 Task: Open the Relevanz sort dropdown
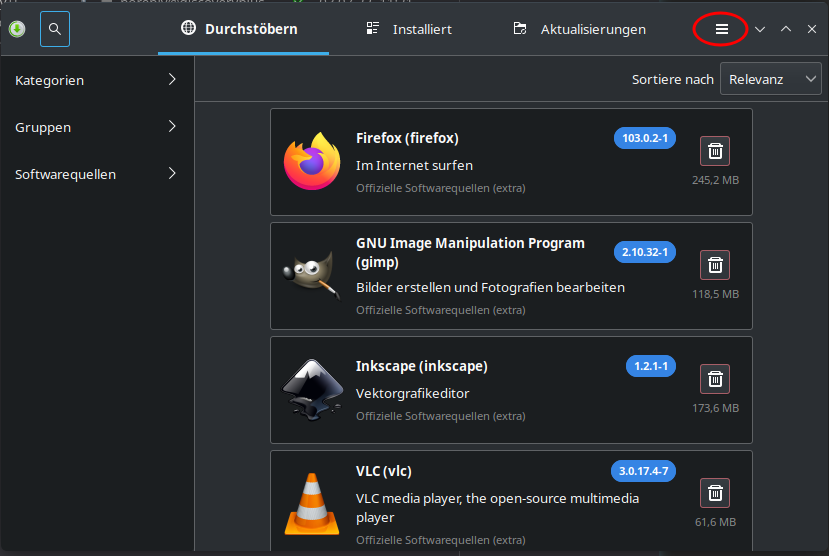point(770,80)
